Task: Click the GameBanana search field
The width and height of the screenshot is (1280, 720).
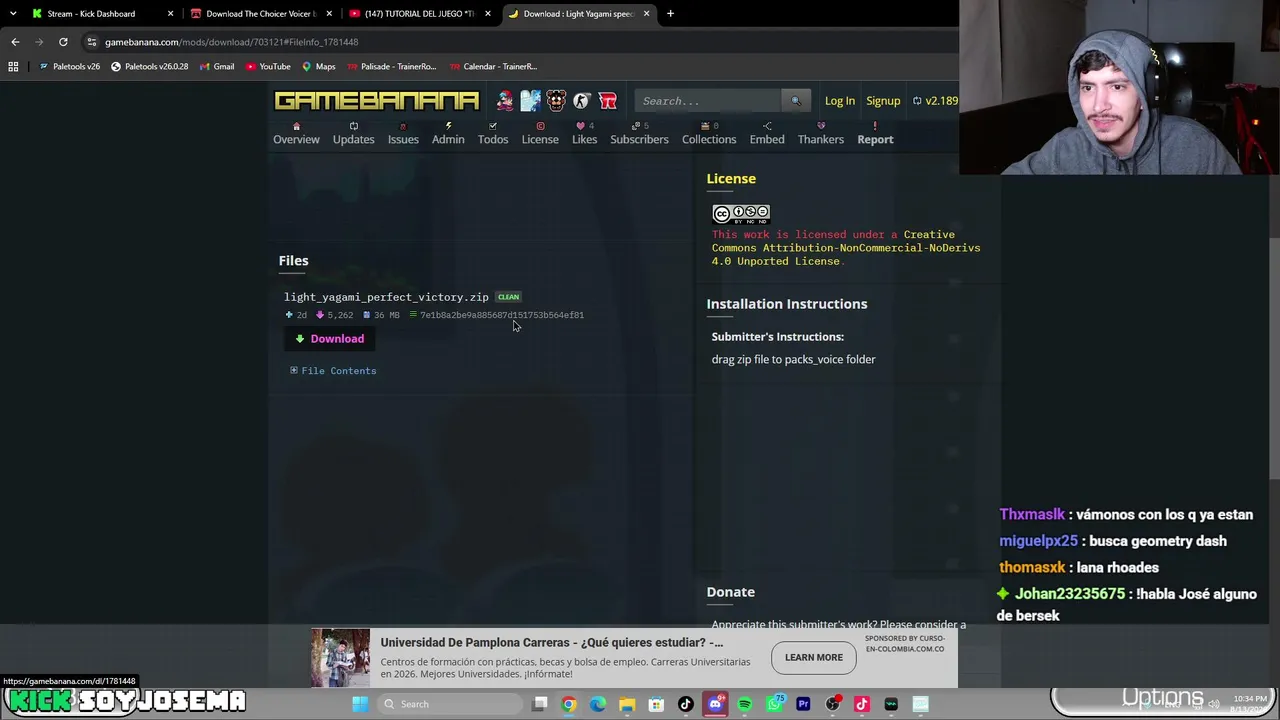Action: 709,101
